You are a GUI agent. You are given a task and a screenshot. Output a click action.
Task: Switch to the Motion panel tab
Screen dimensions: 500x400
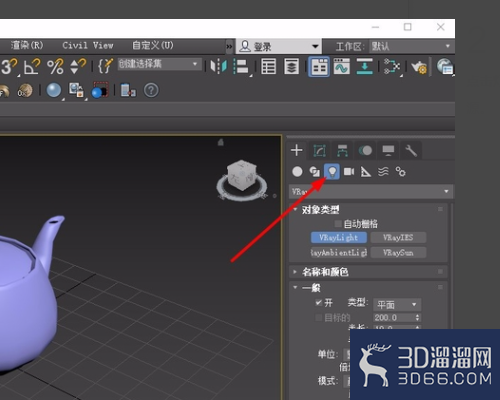tap(365, 151)
